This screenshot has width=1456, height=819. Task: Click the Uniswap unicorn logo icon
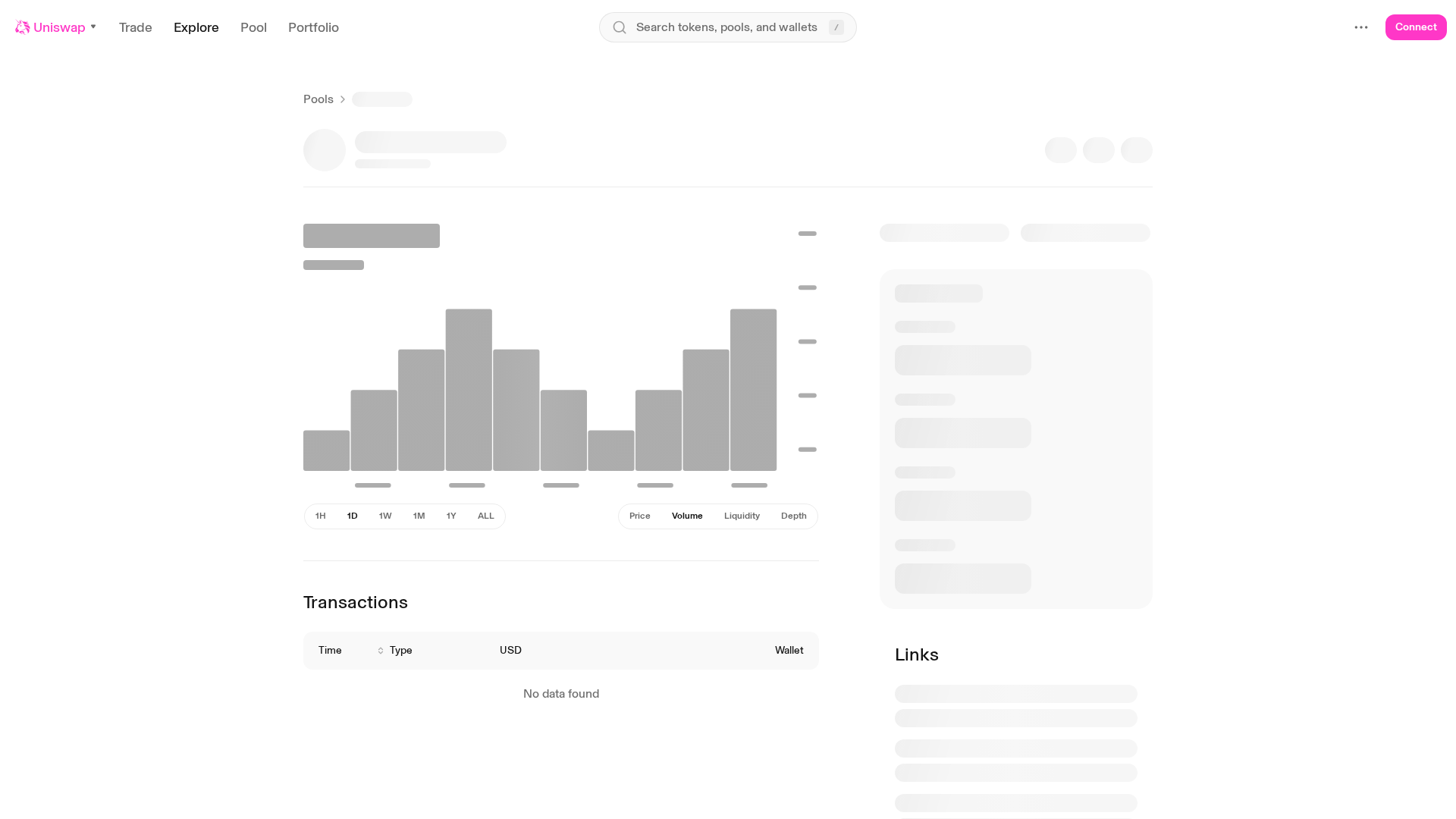(x=22, y=27)
